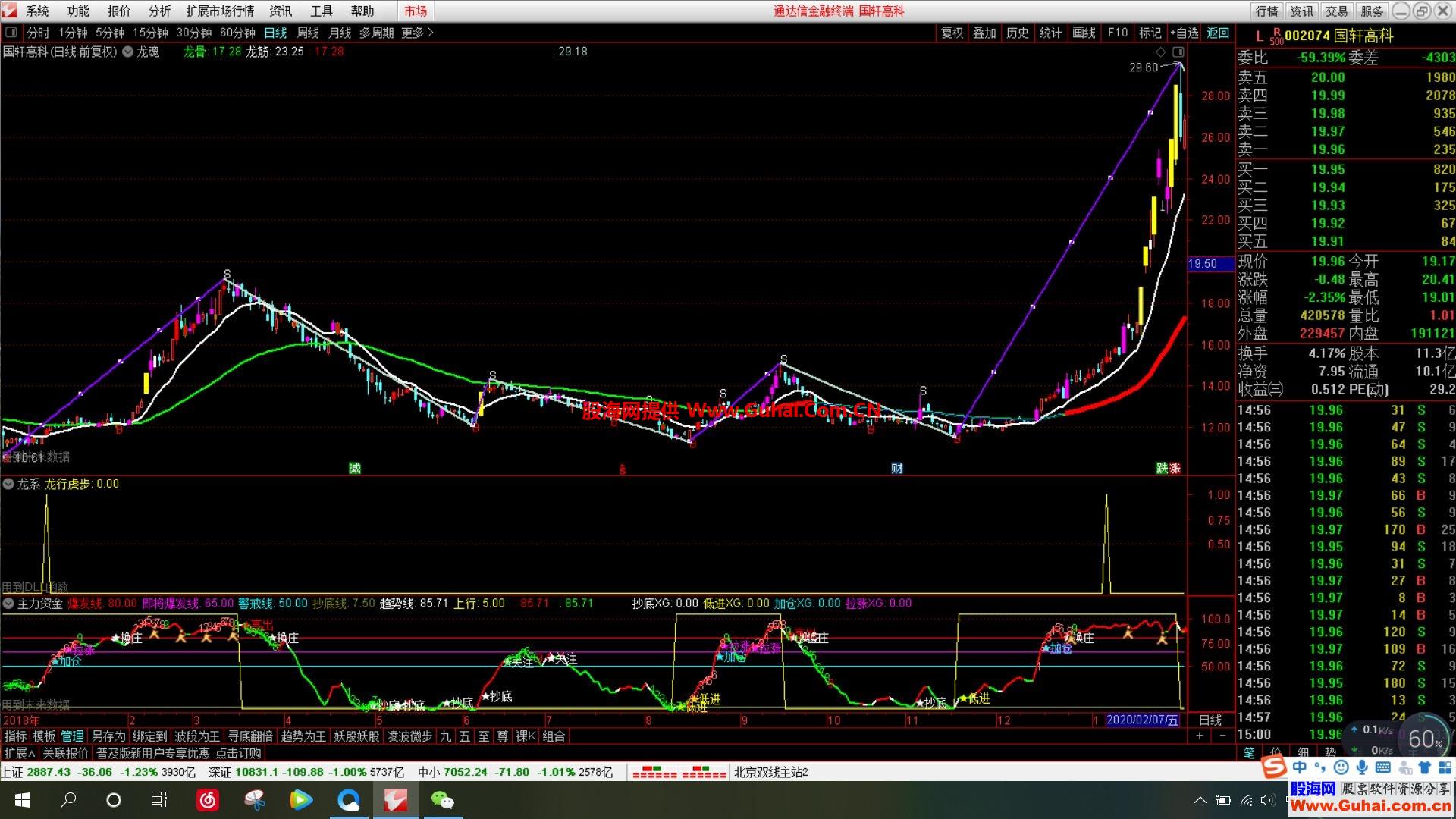Click the volume speaker tray icon
The image size is (1456, 819).
tap(1268, 800)
